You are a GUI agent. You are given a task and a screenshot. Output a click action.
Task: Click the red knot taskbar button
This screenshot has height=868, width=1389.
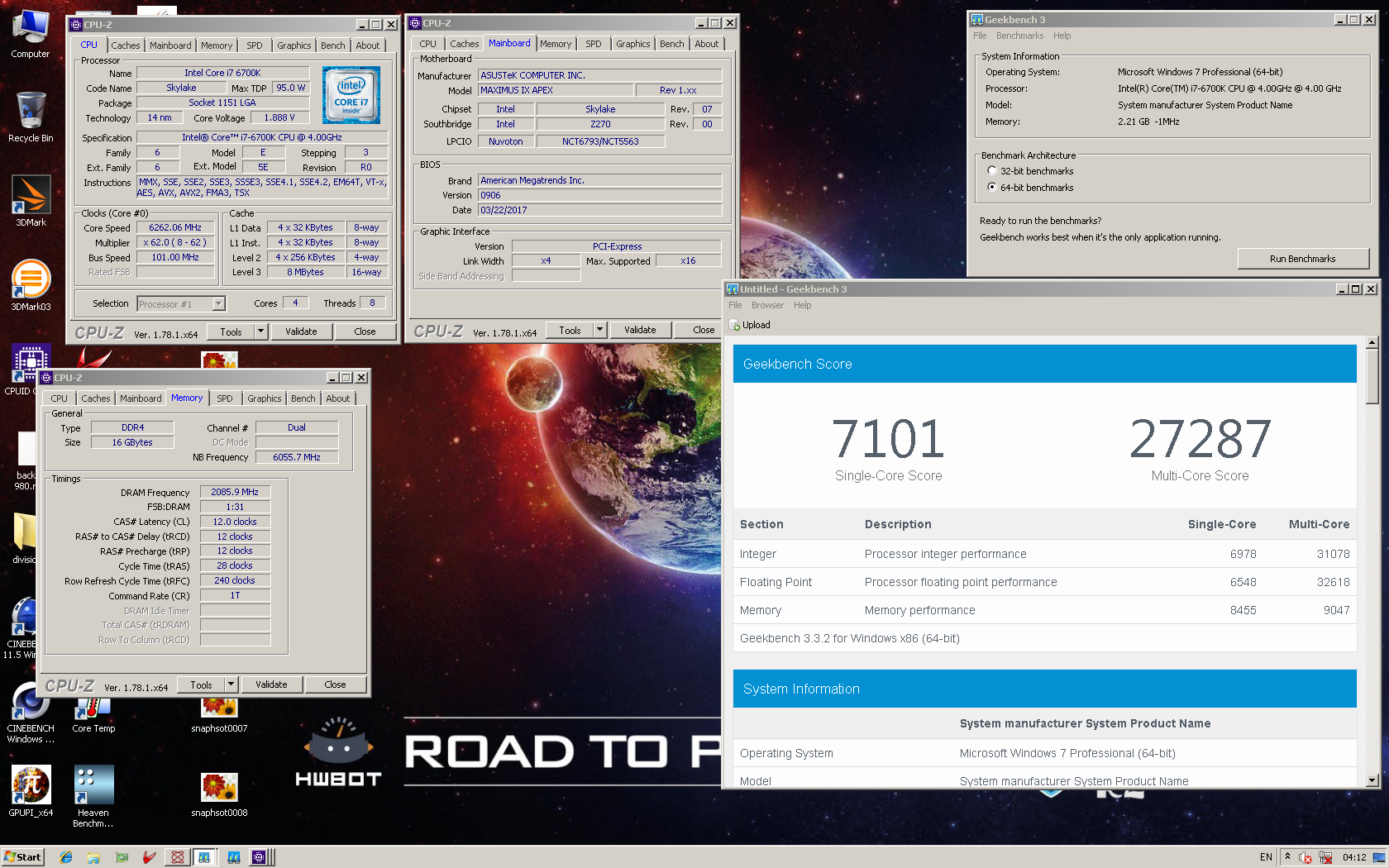177,857
